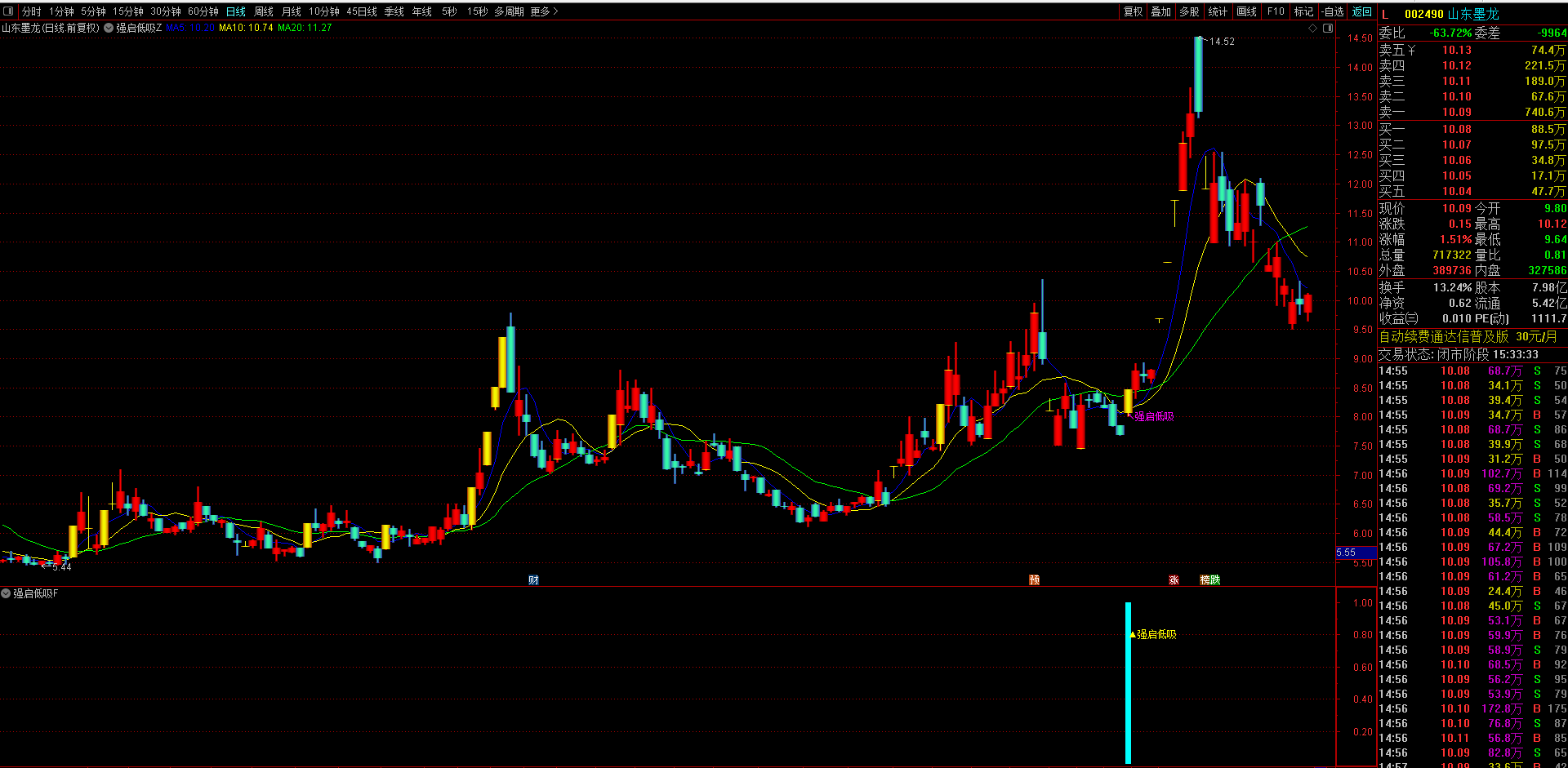Click the 现价 10.09 current price value
The image size is (1568, 768).
click(x=1456, y=208)
